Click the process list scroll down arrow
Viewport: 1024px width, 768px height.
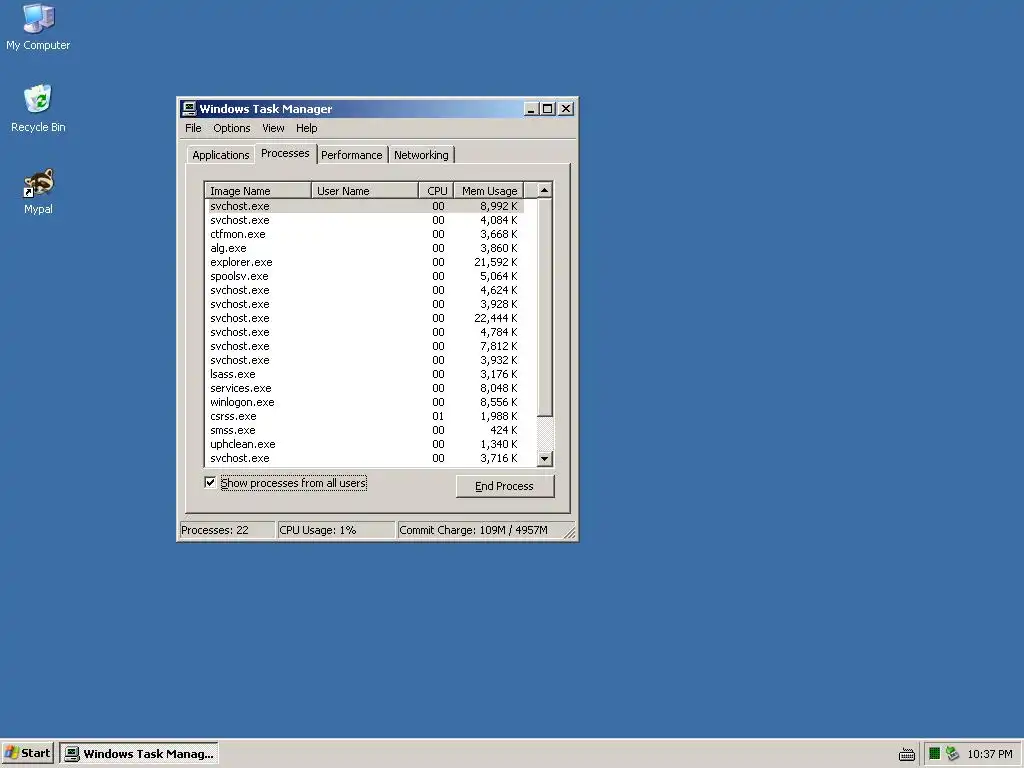click(x=544, y=458)
